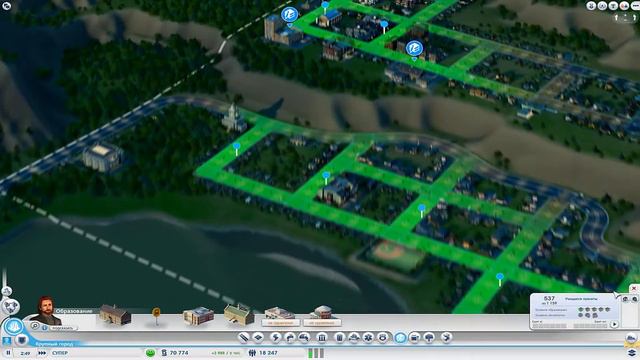Open the Roads menu icon
This screenshot has height=360, width=640.
pos(244,338)
